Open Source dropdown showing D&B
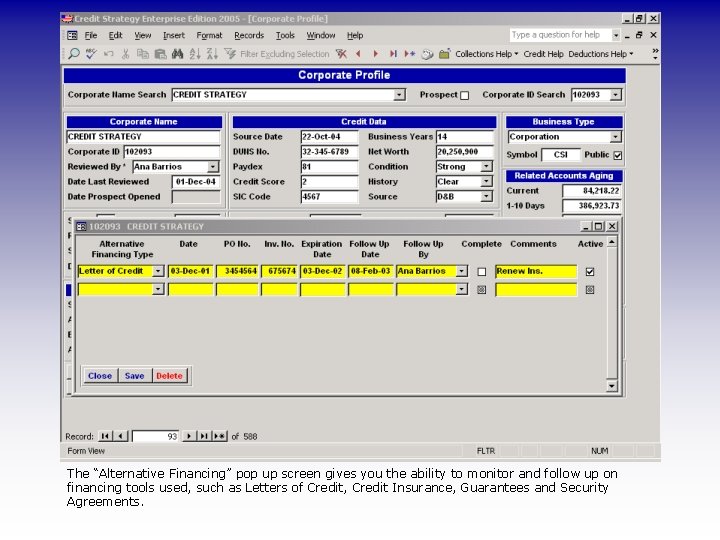The height and width of the screenshot is (540, 720). [x=486, y=197]
